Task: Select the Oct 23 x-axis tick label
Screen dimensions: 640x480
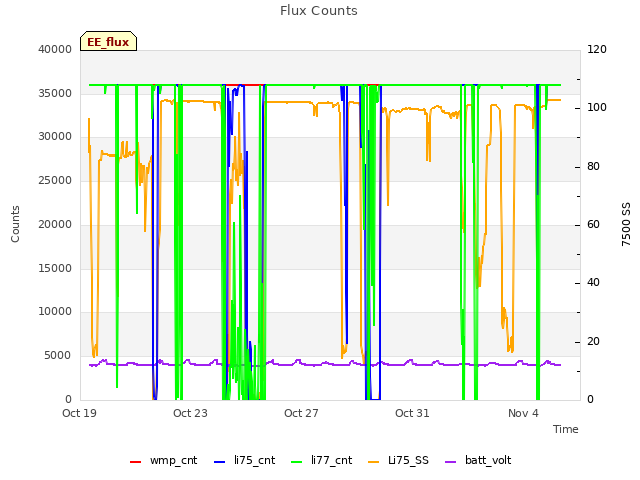Action: [x=190, y=413]
